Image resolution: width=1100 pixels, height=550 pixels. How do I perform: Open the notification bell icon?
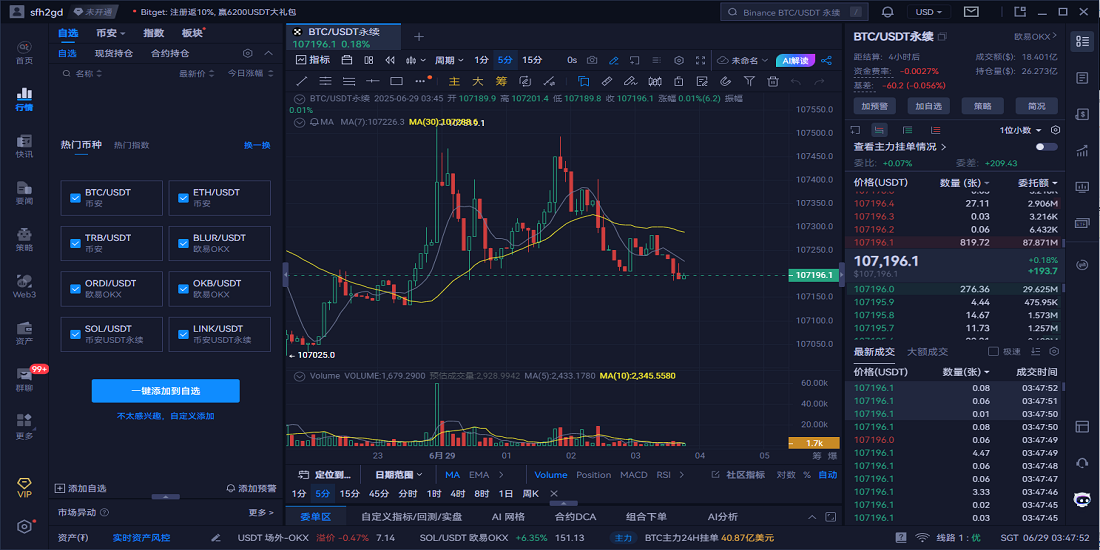[x=887, y=12]
